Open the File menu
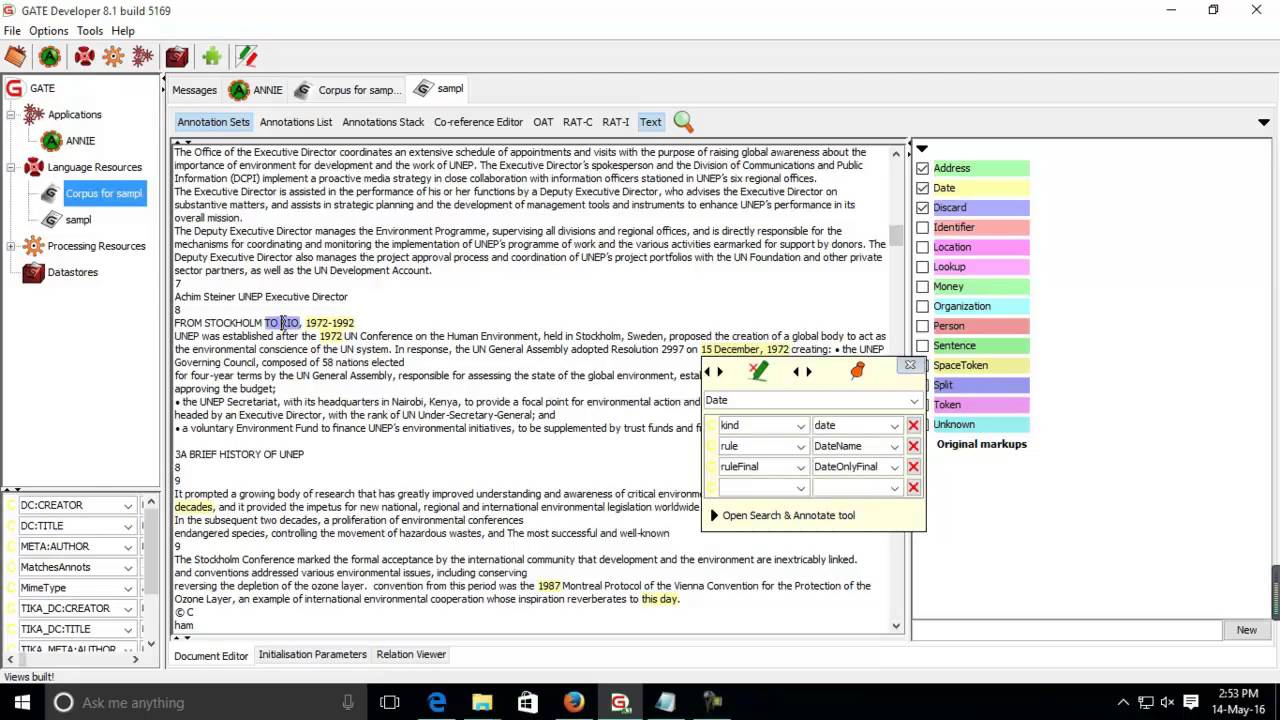This screenshot has height=720, width=1280. 12,31
